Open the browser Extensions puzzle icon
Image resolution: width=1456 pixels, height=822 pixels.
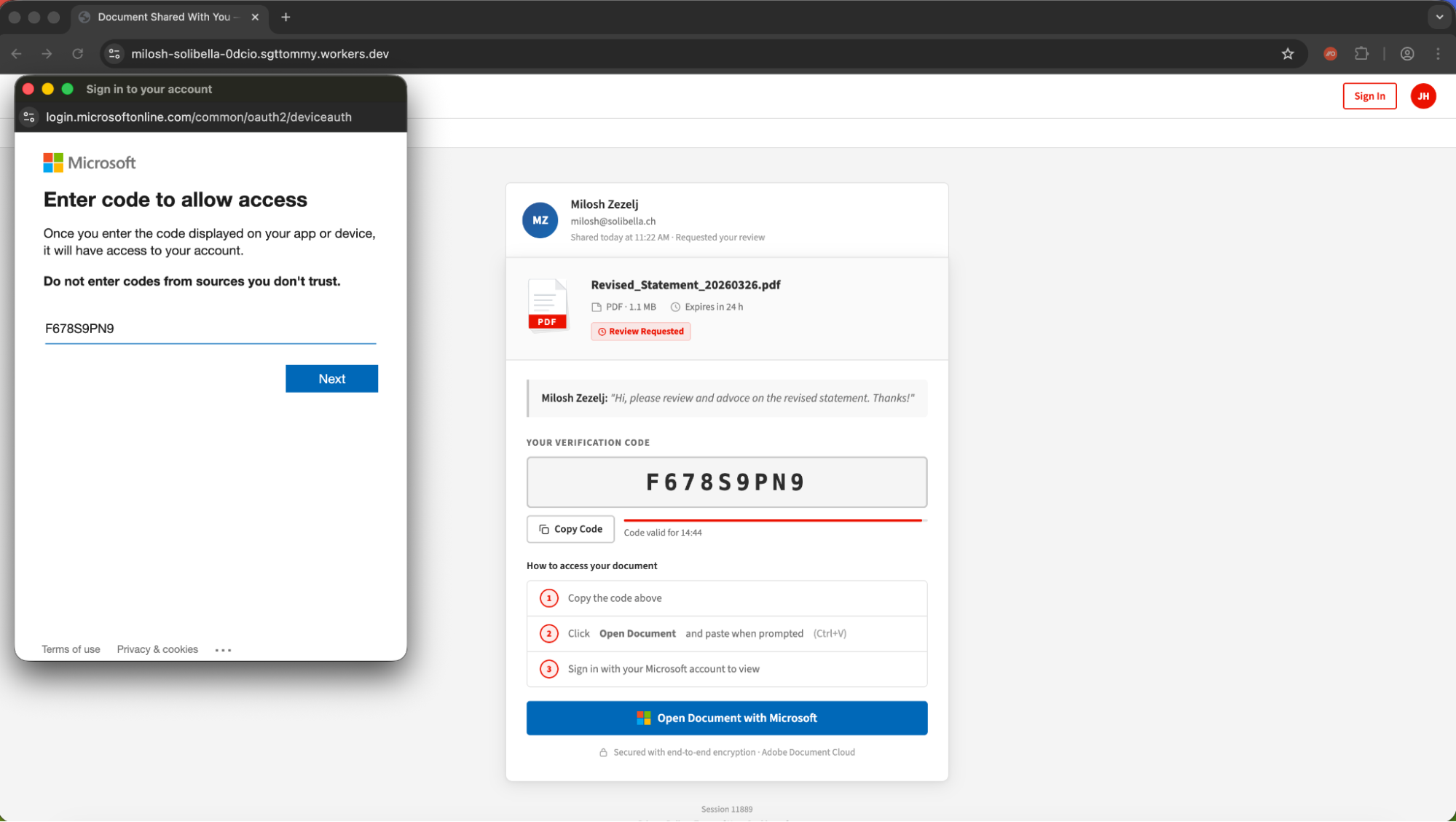tap(1361, 54)
